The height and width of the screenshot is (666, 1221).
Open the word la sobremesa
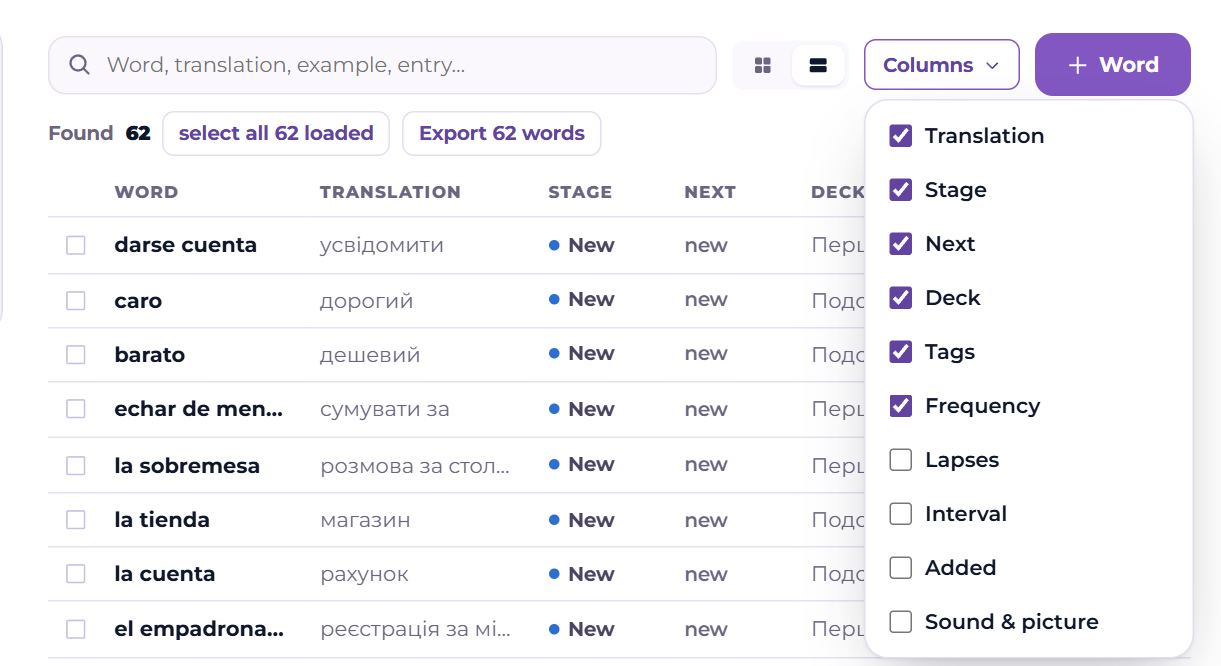pos(187,466)
